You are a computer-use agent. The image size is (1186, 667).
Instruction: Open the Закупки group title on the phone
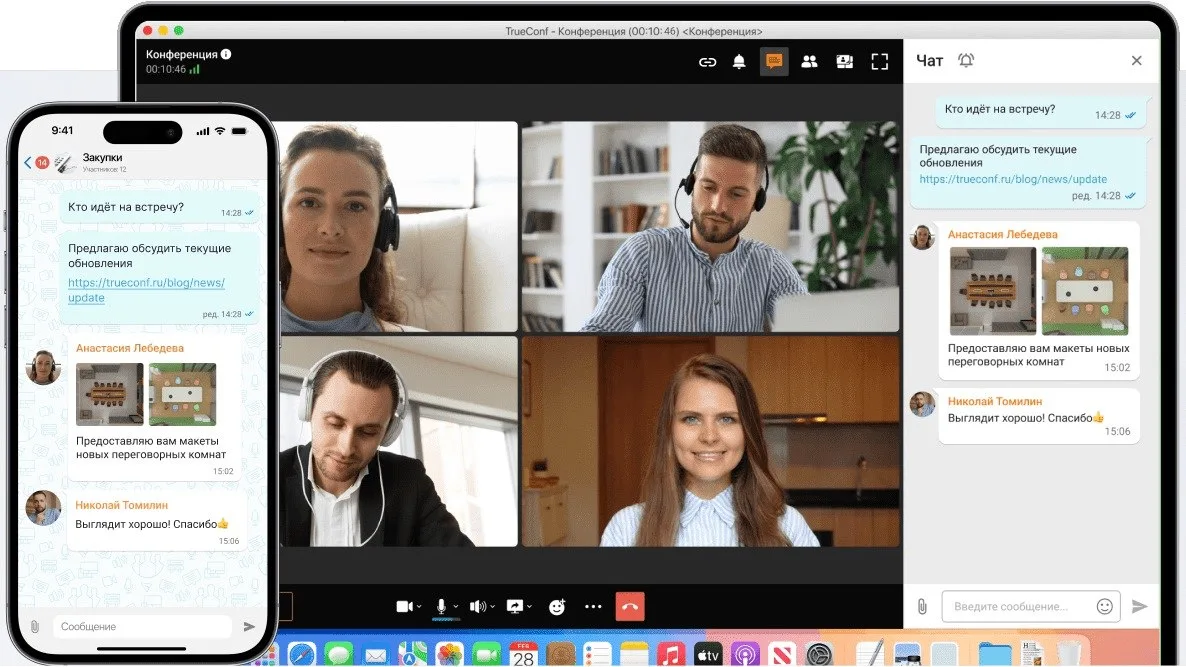(102, 157)
